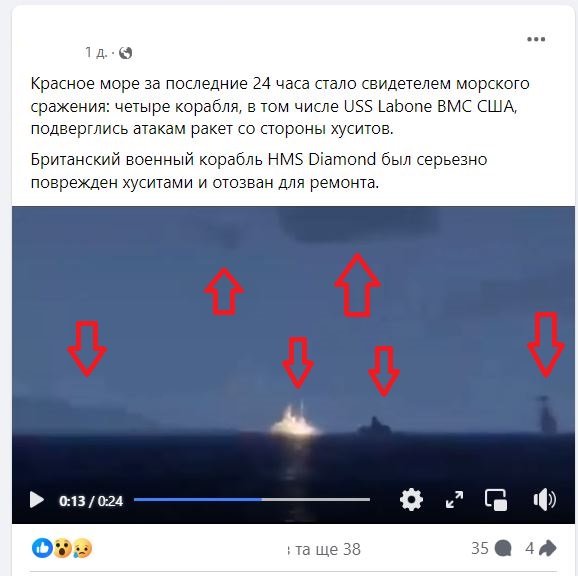The height and width of the screenshot is (576, 578).
Task: Click the 0:13 / 0:24 time display
Action: [91, 501]
